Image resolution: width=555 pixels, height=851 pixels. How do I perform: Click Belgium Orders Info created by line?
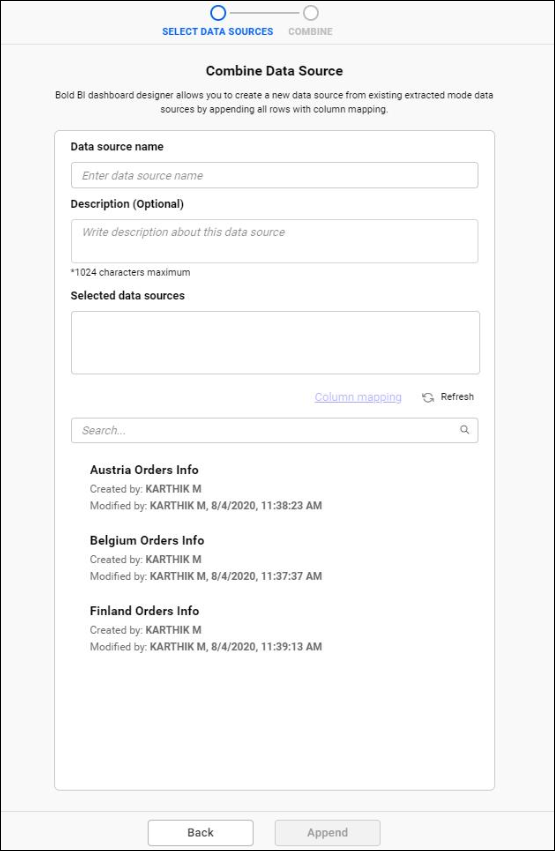tap(145, 559)
